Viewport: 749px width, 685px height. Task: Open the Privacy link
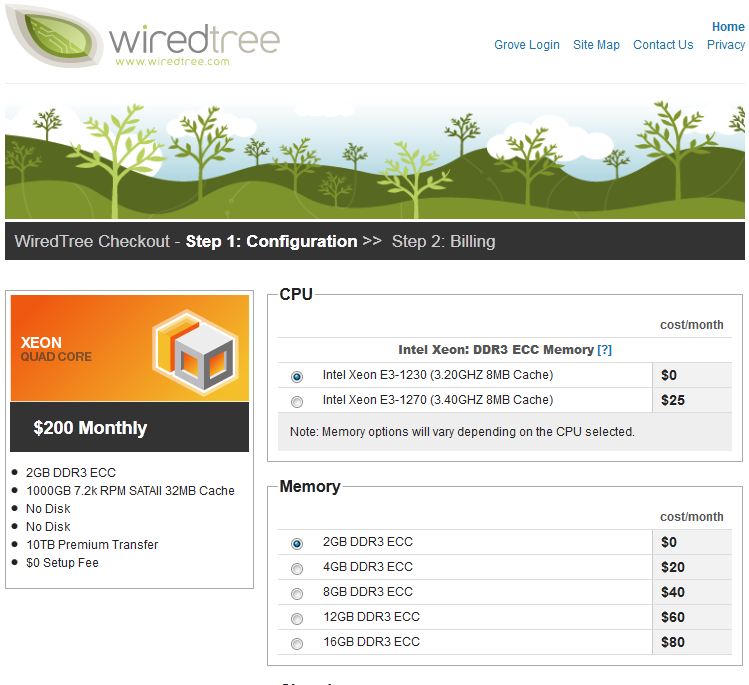tap(726, 45)
